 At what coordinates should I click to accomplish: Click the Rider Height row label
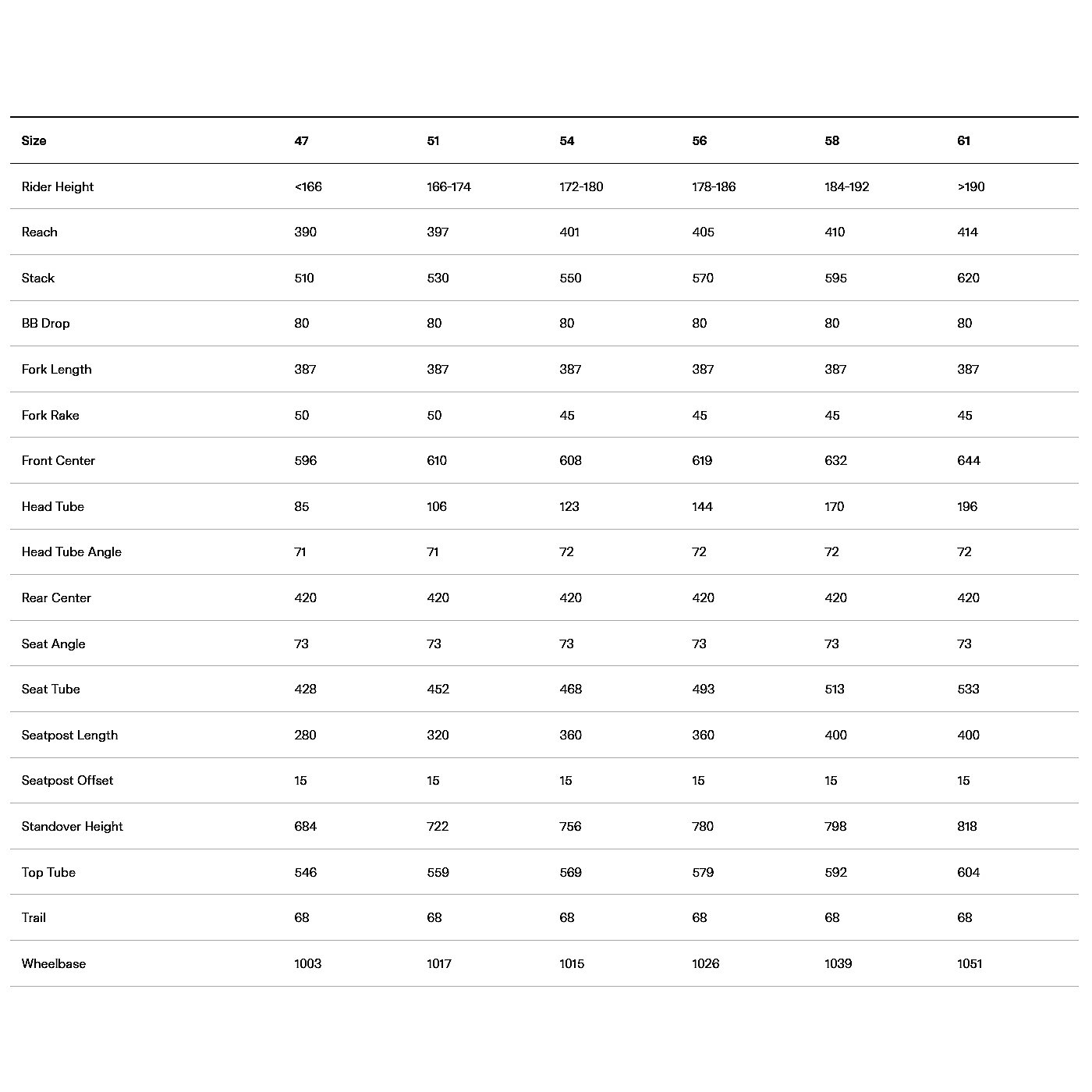tap(58, 186)
